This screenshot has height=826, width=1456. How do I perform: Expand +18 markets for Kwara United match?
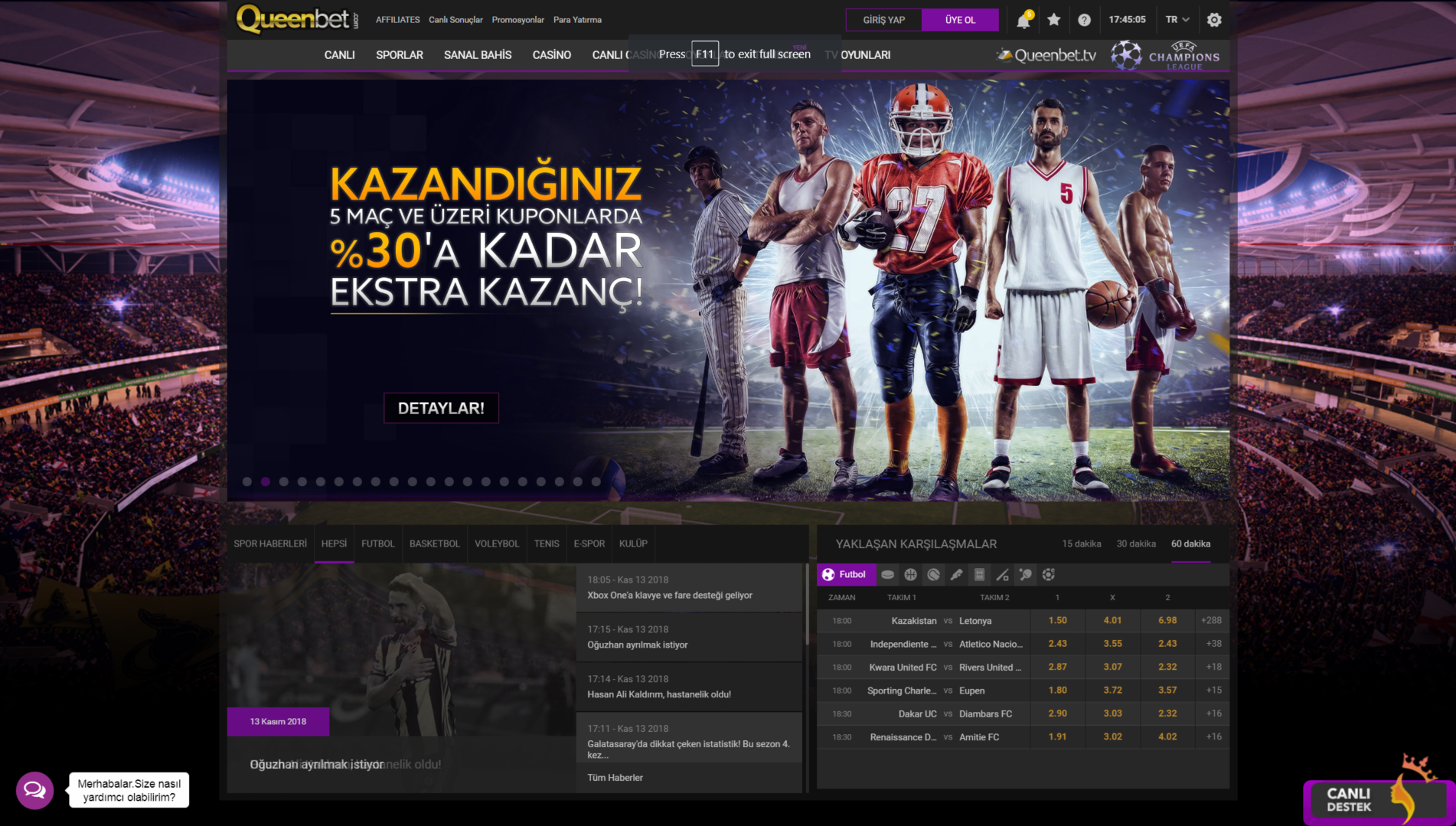[x=1213, y=667]
